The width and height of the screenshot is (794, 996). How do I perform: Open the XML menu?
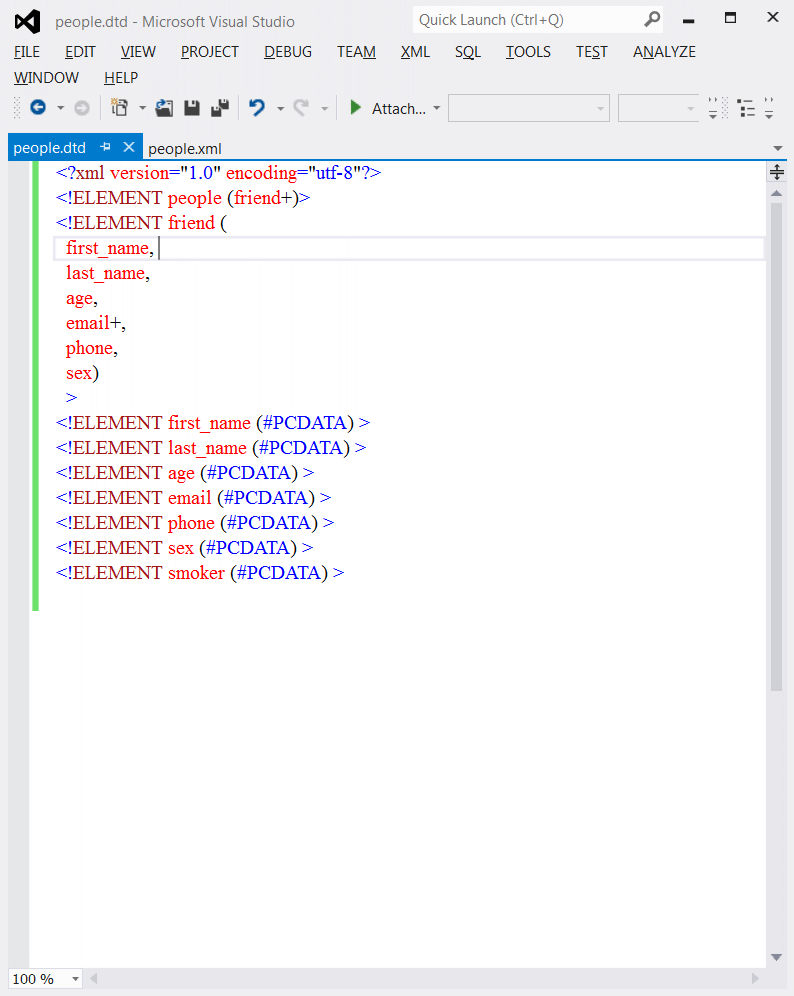[415, 52]
